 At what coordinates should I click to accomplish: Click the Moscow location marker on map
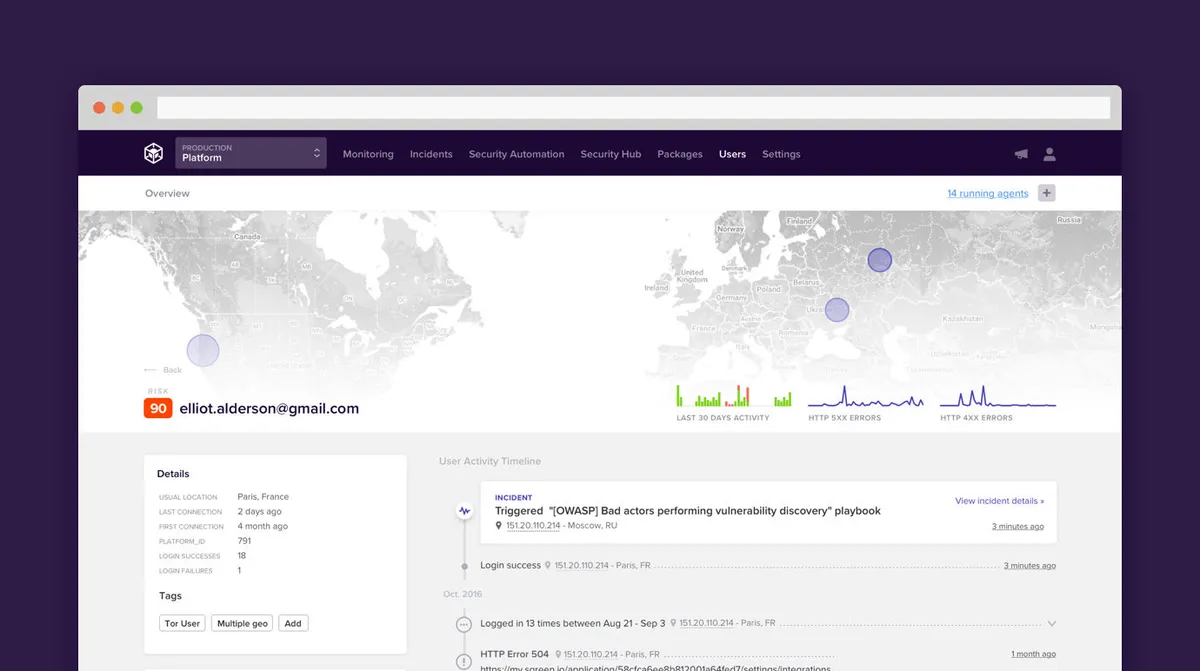[879, 260]
